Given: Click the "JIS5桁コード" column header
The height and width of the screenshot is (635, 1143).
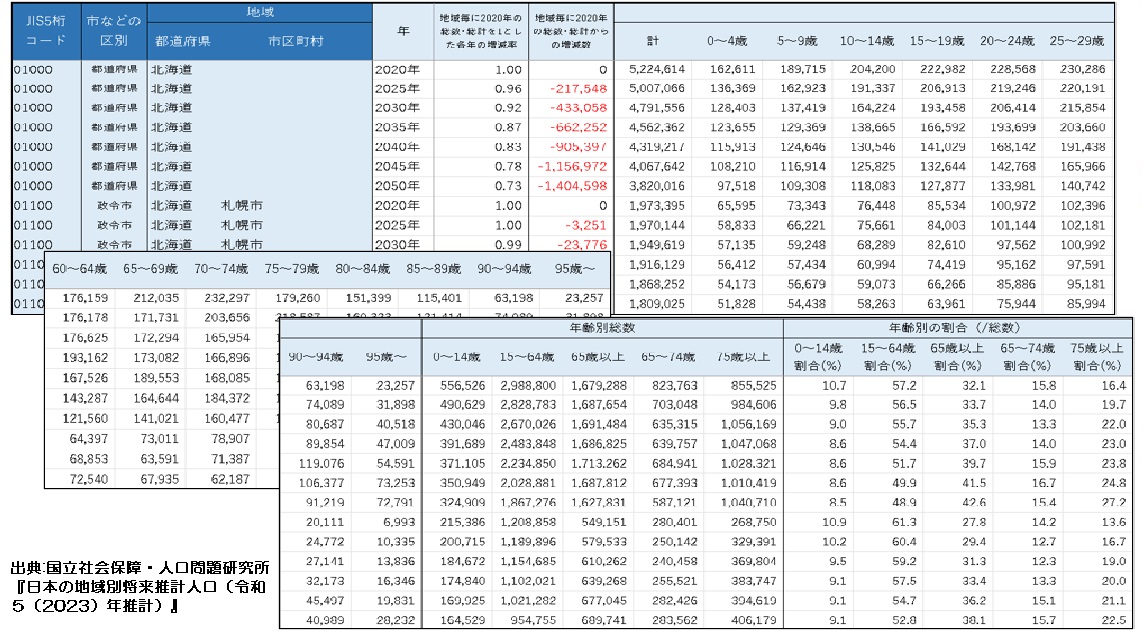Looking at the screenshot, I should click(46, 31).
